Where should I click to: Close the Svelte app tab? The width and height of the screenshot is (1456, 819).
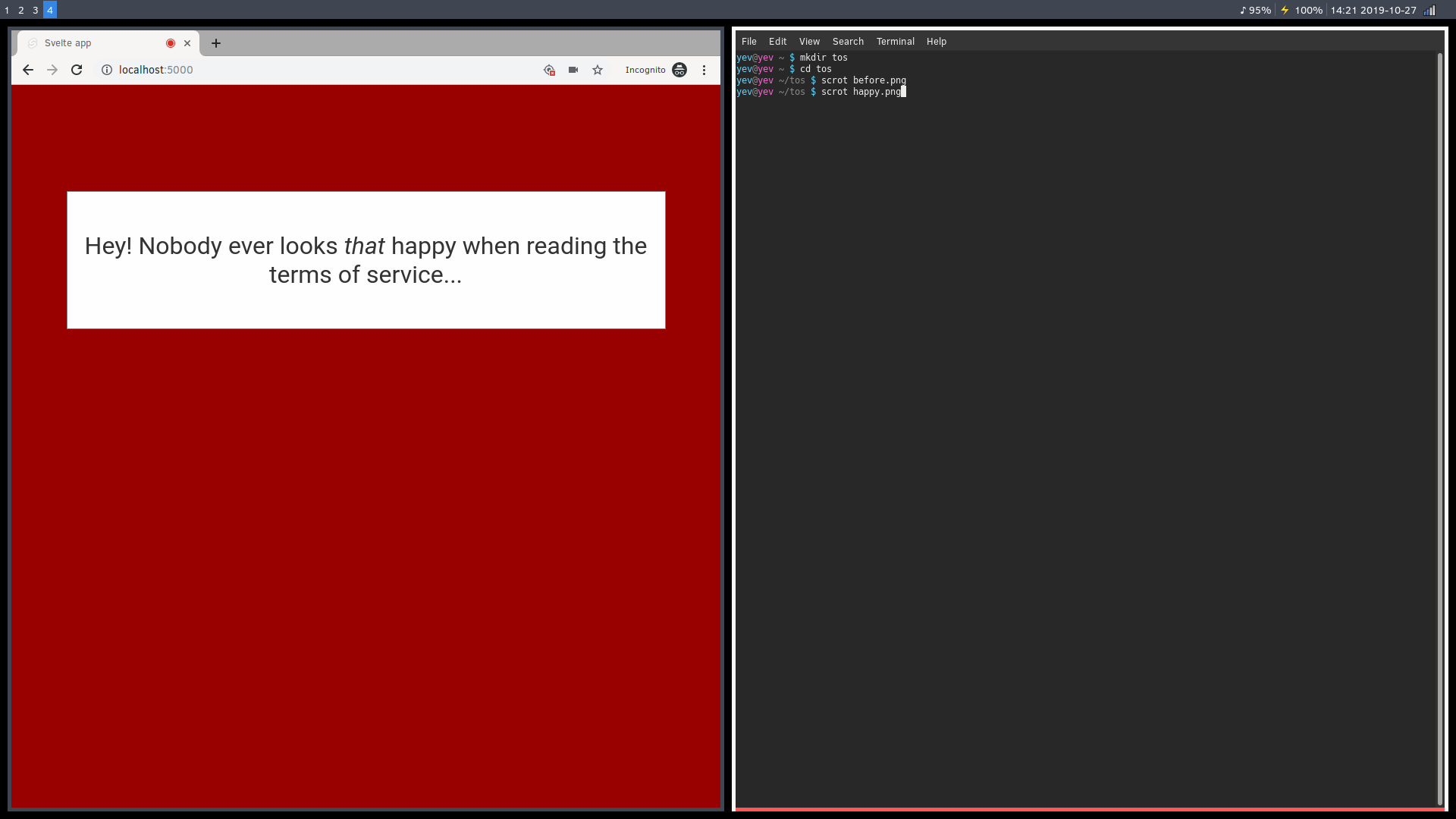187,43
